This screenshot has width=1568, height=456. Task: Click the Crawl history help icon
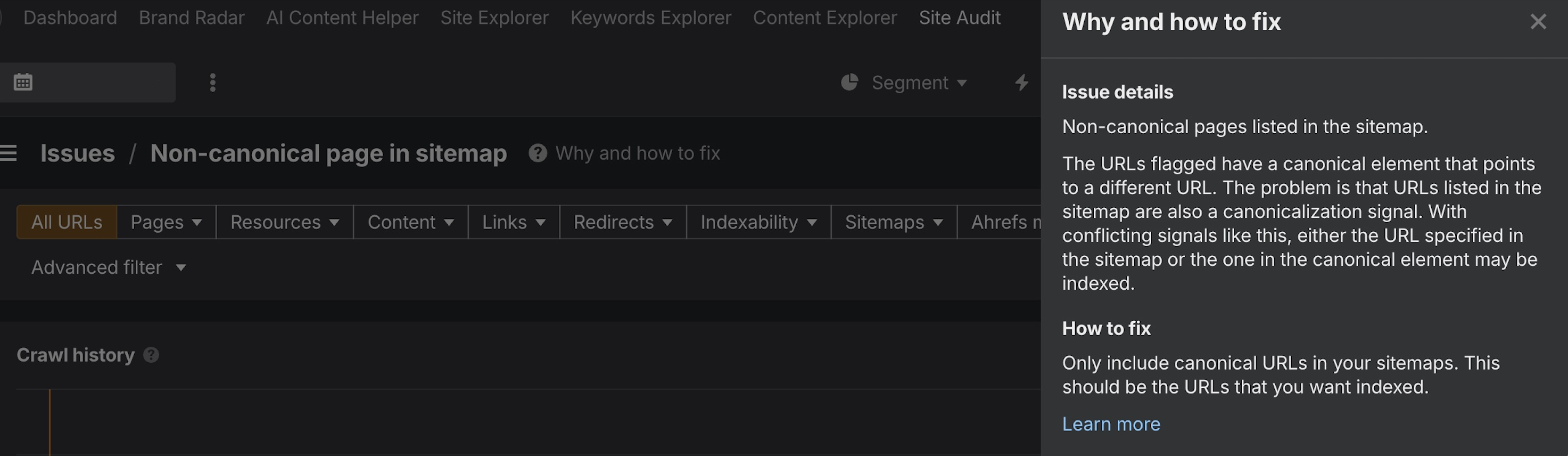[151, 355]
